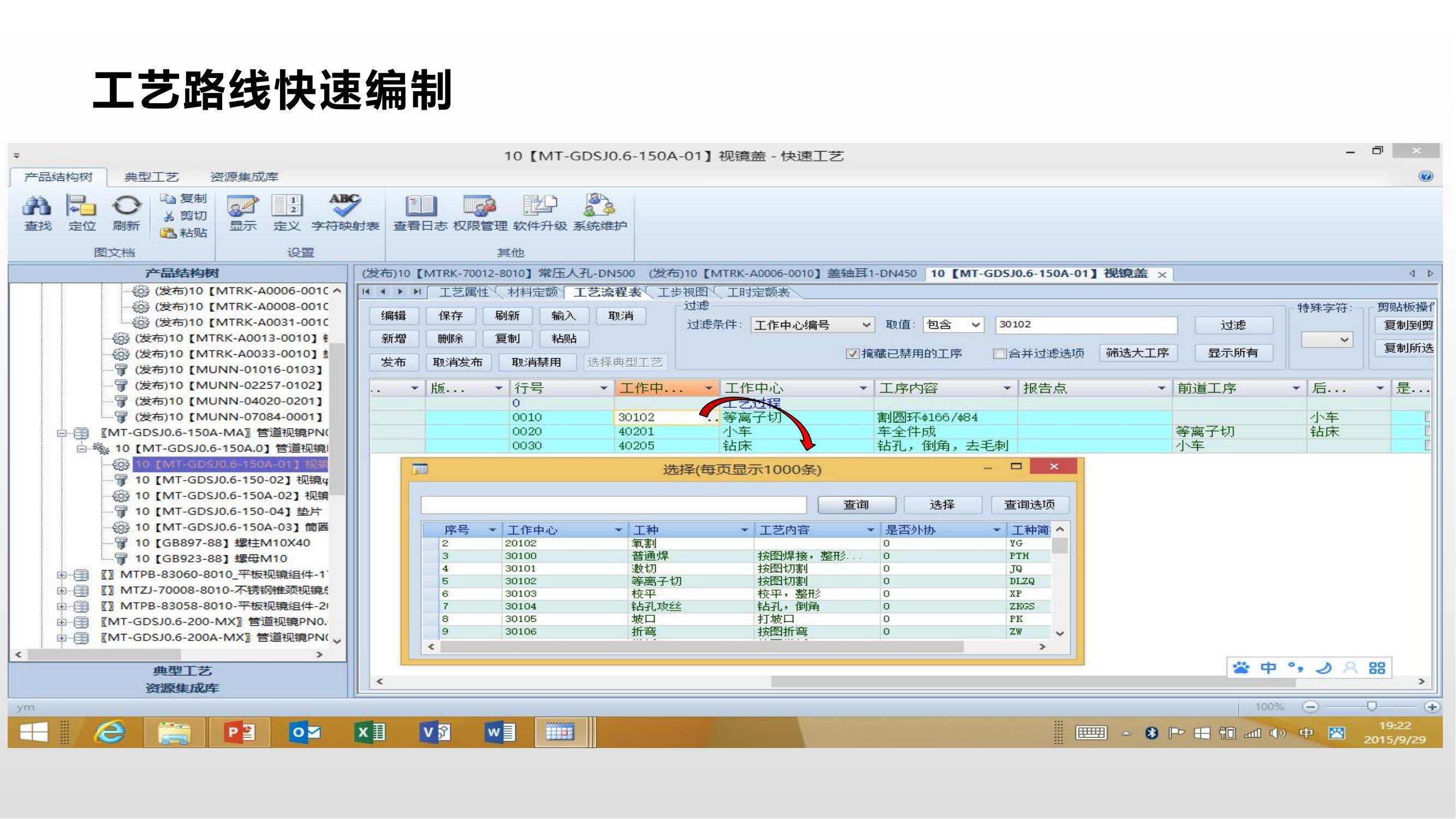Switch to 典型工艺 ribbon tab
Screen dimensions: 1456x819
(151, 177)
